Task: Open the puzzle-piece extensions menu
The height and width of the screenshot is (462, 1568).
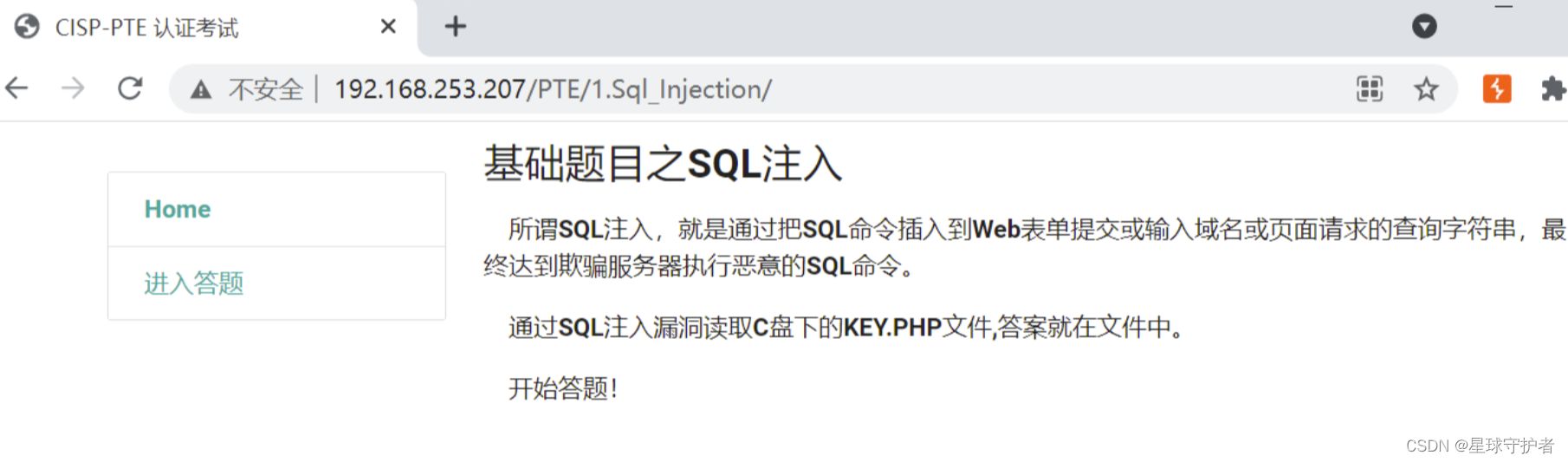Action: [x=1553, y=88]
